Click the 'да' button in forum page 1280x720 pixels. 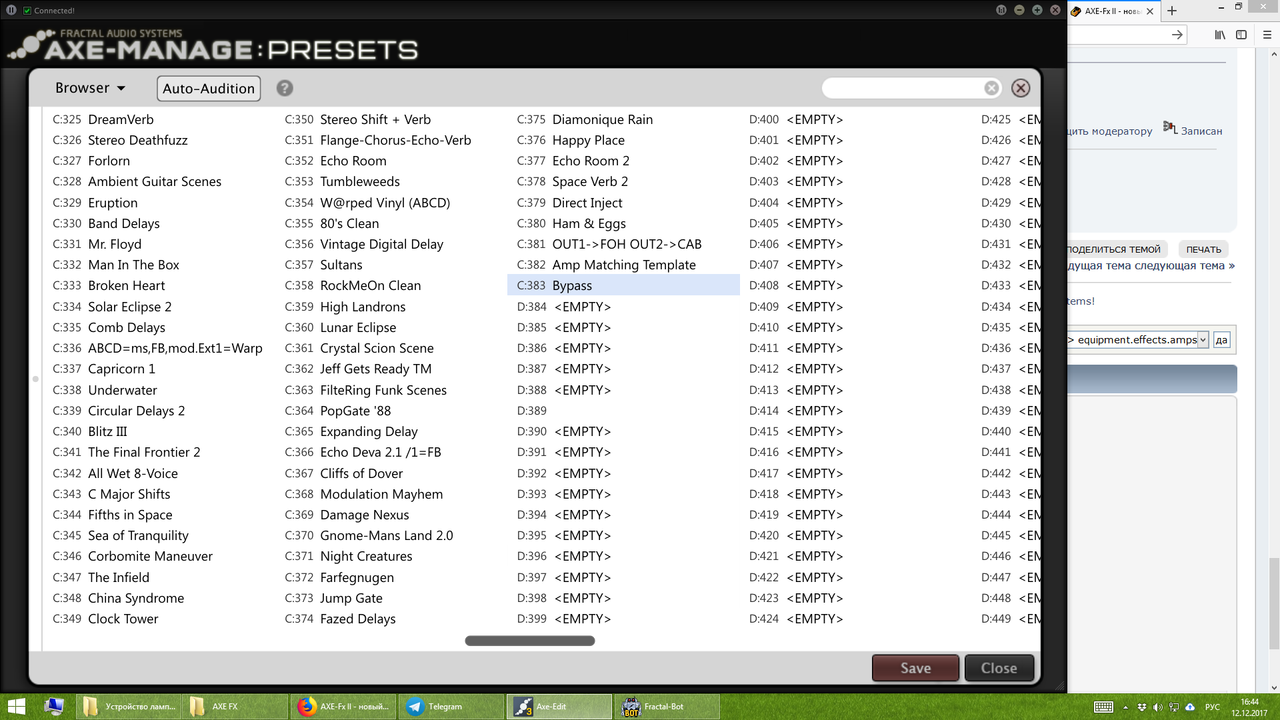coord(1221,340)
